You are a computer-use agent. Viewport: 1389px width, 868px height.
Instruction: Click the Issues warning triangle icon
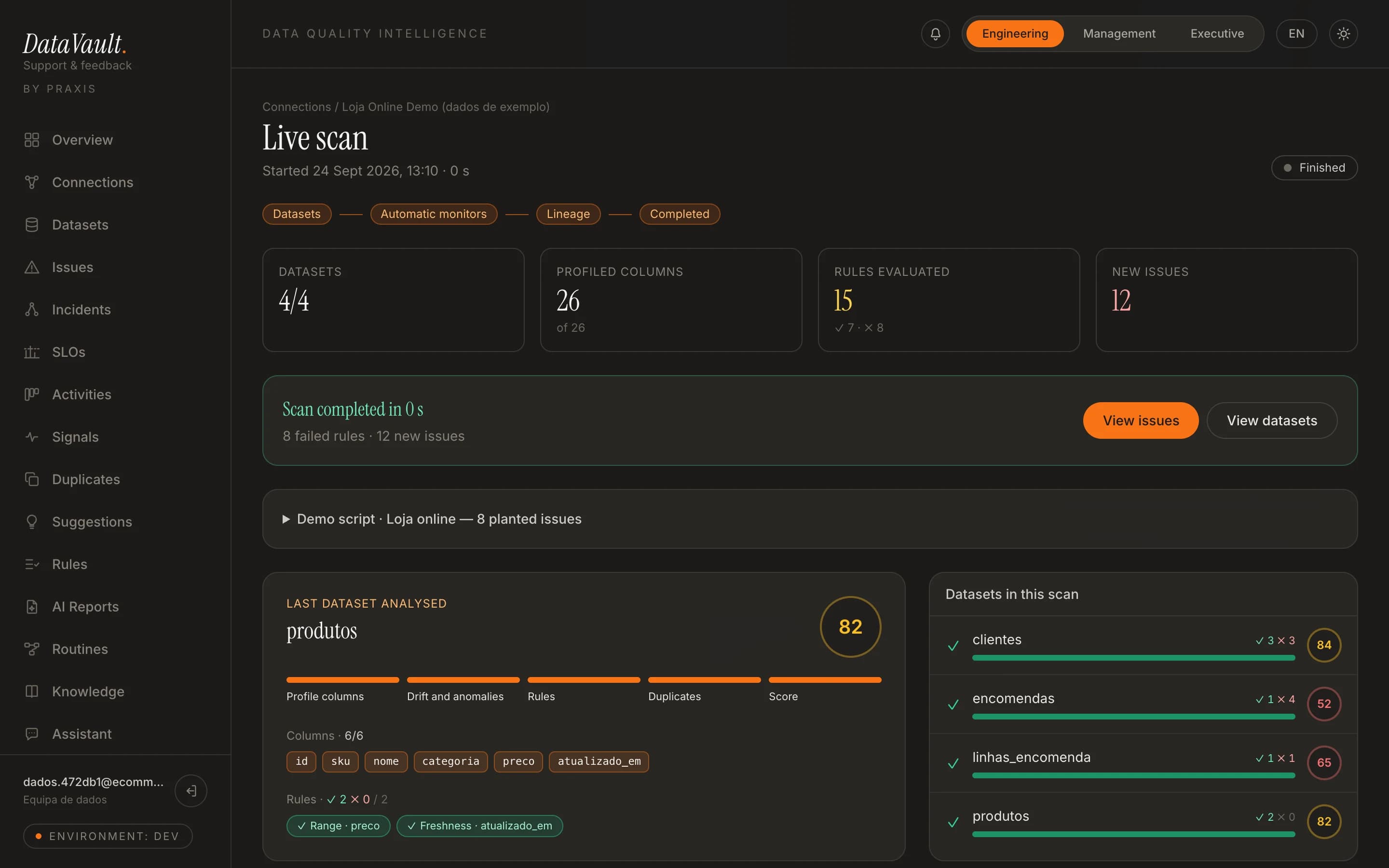pyautogui.click(x=31, y=268)
